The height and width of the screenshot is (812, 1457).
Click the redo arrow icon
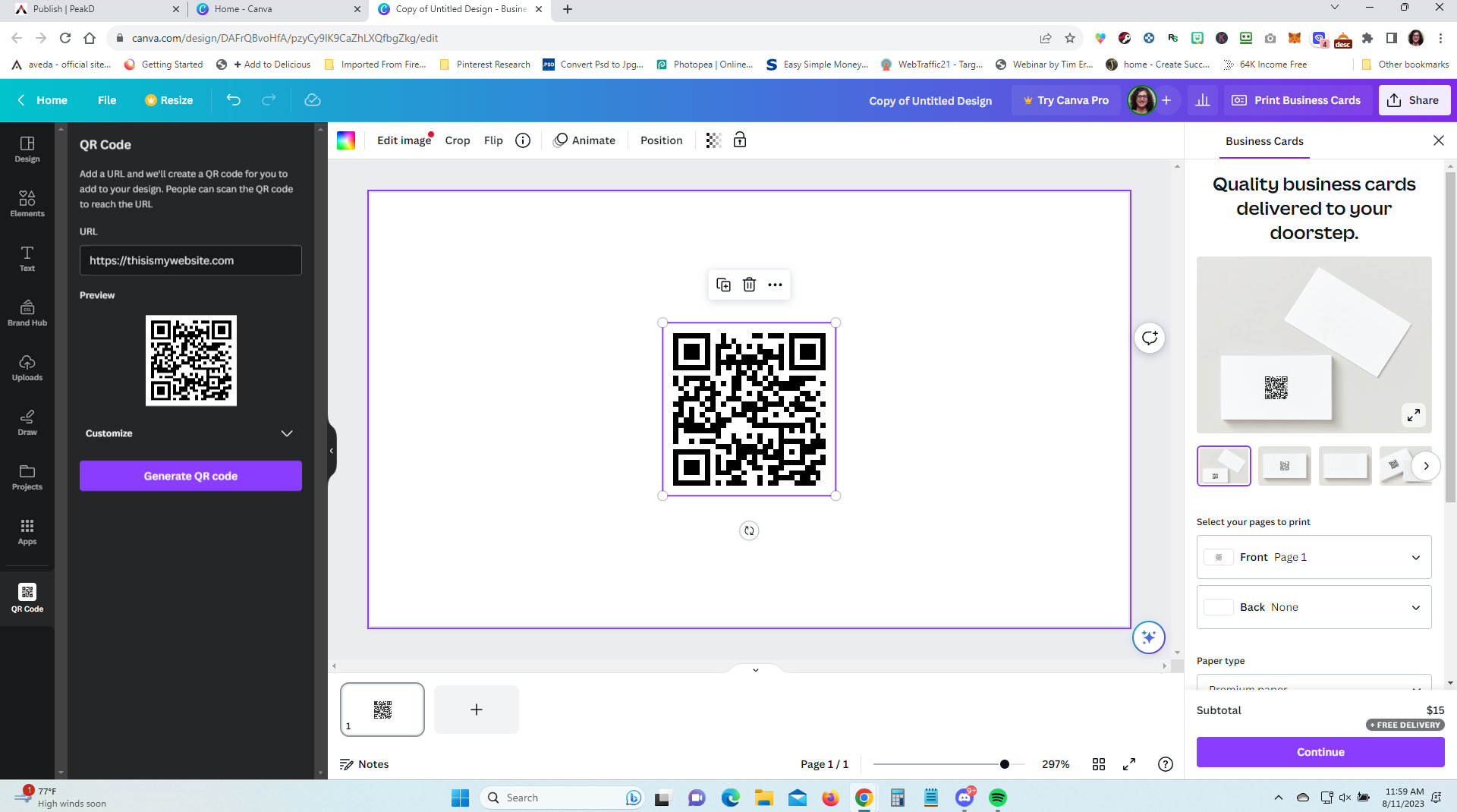pos(269,100)
